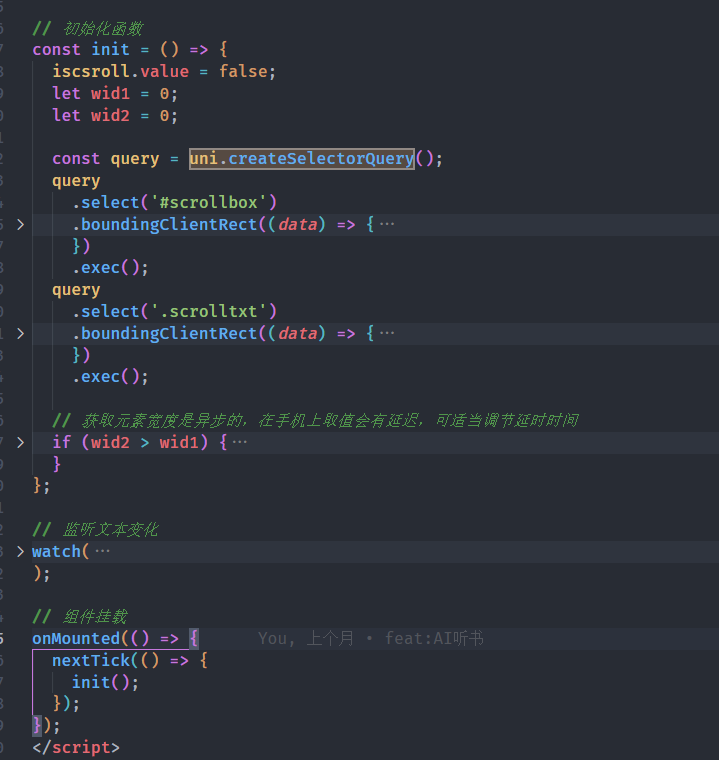This screenshot has height=760, width=719.
Task: Click the fold ellipsis on the '.scrolltxt' boundingClientRect line
Action: pos(386,333)
